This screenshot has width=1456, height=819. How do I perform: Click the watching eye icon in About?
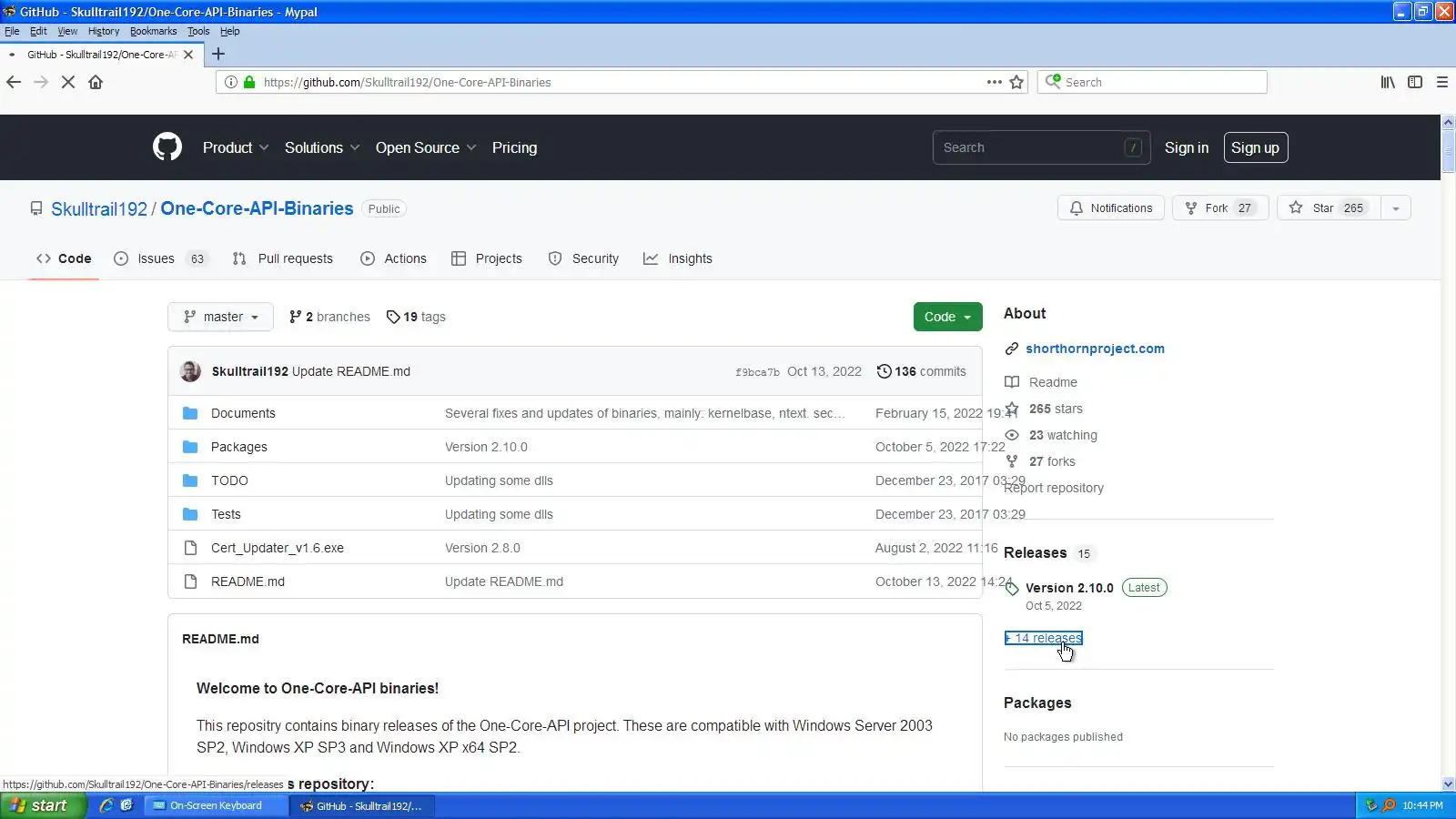click(1012, 435)
